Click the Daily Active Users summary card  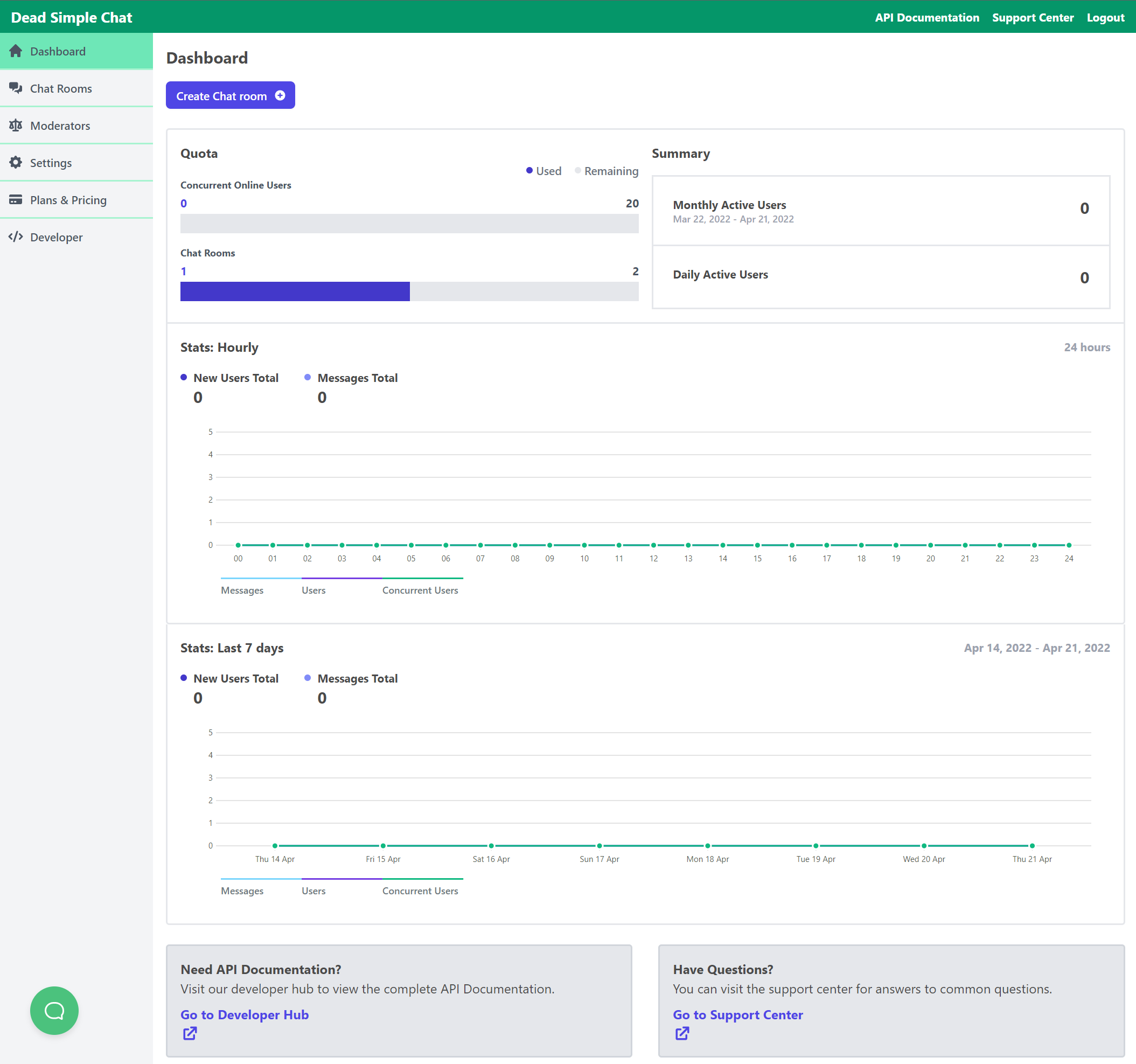(x=881, y=277)
